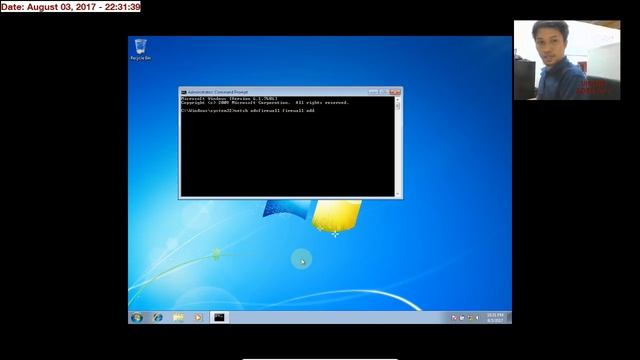Open the taskbar clock and date

pyautogui.click(x=496, y=318)
